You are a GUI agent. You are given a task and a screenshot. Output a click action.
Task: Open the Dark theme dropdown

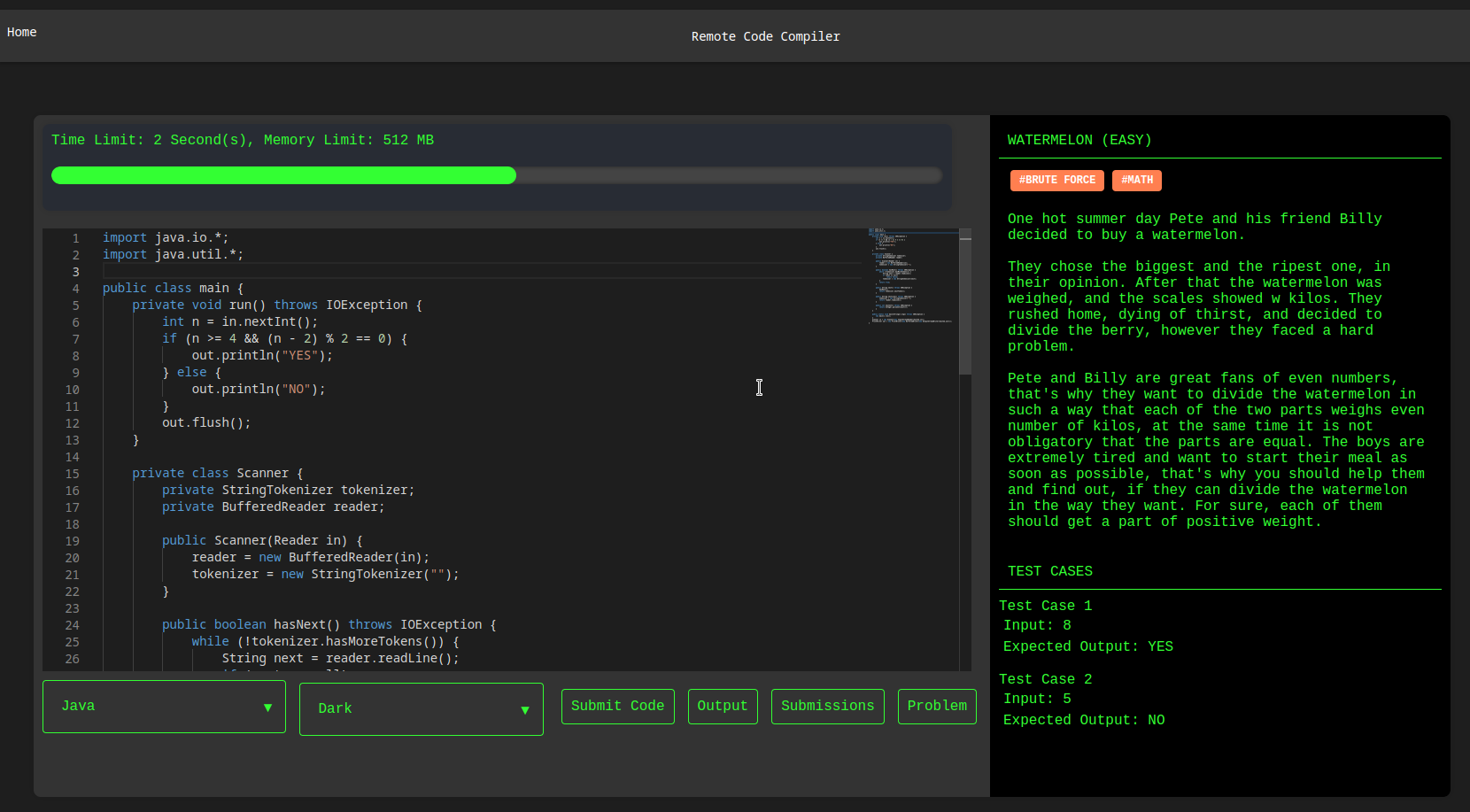tap(422, 709)
